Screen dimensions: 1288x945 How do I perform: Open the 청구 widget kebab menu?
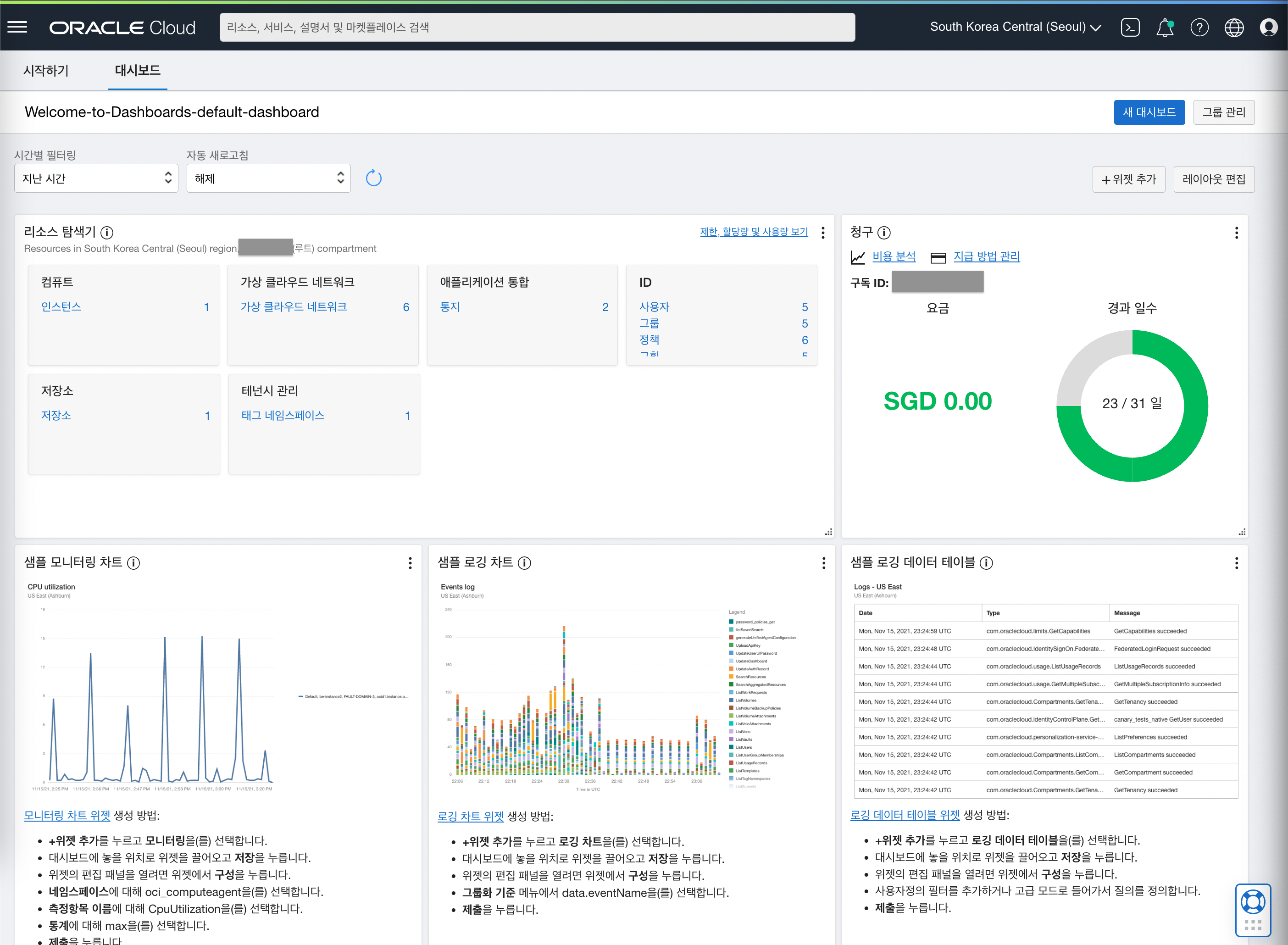point(1237,232)
